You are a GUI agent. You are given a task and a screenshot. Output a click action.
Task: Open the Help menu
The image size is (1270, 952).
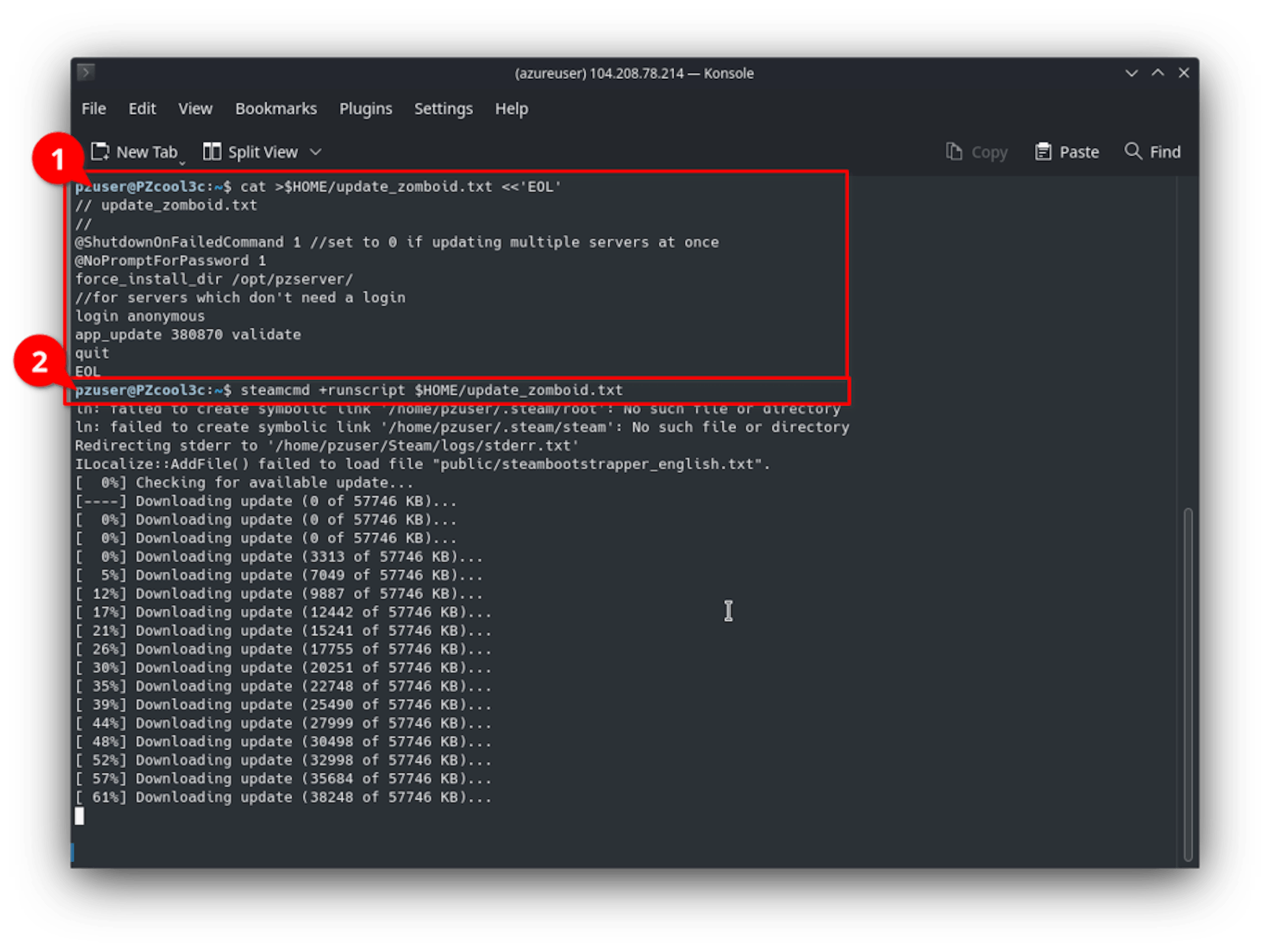[511, 109]
